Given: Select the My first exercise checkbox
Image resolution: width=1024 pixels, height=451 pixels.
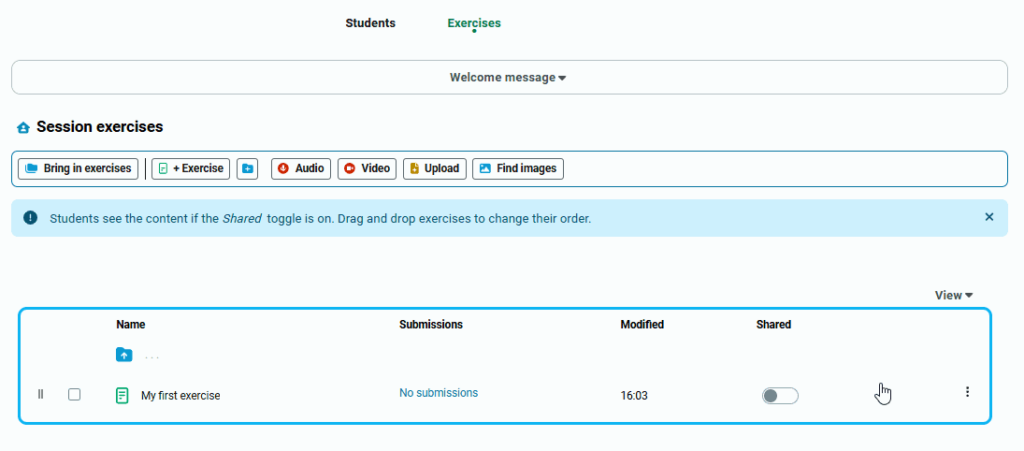Looking at the screenshot, I should (x=74, y=394).
